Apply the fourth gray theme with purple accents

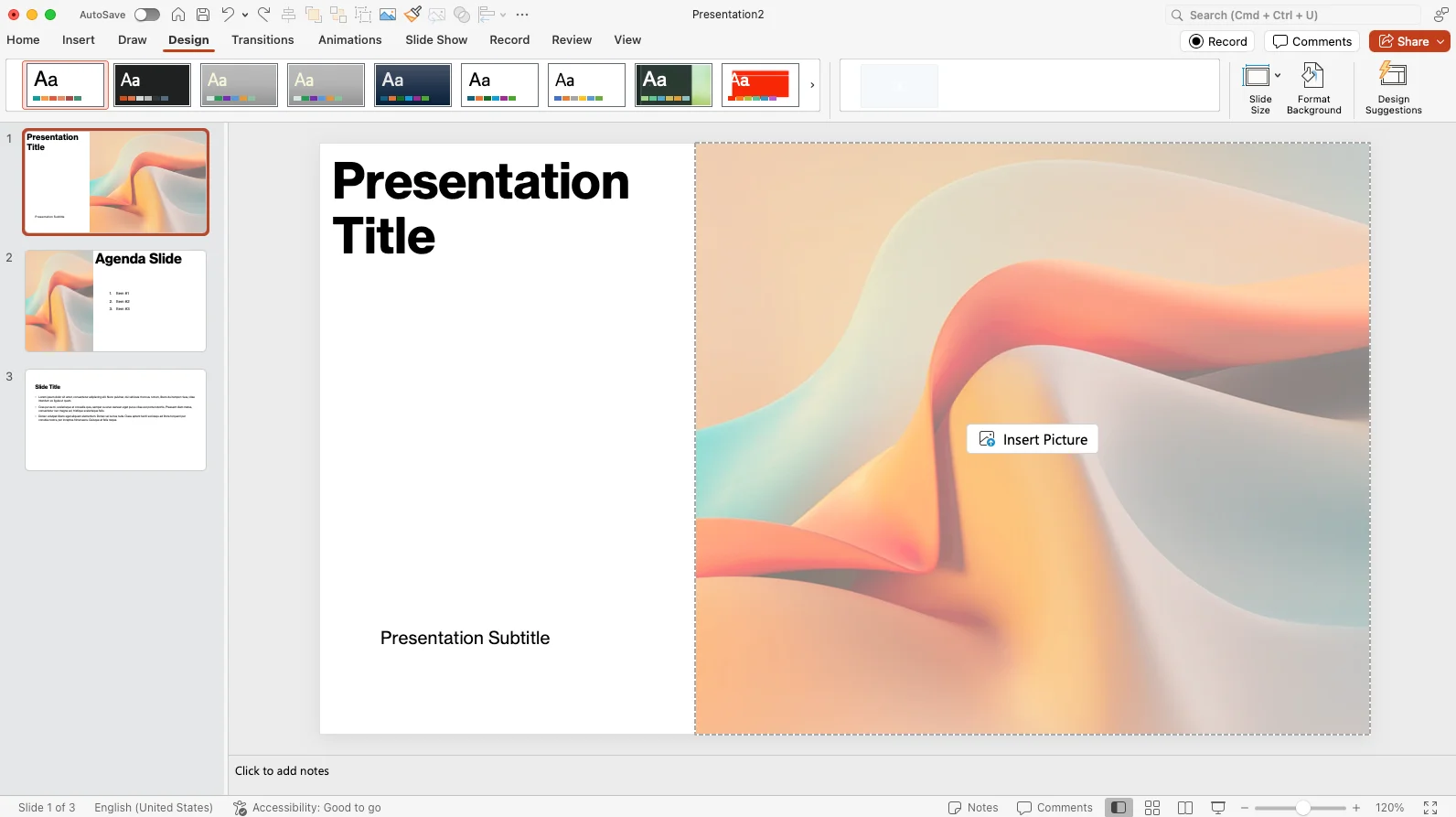pos(326,85)
